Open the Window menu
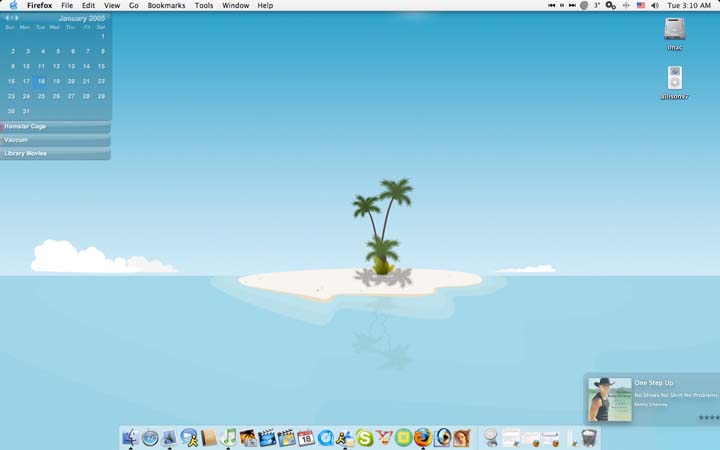The height and width of the screenshot is (450, 720). [236, 6]
